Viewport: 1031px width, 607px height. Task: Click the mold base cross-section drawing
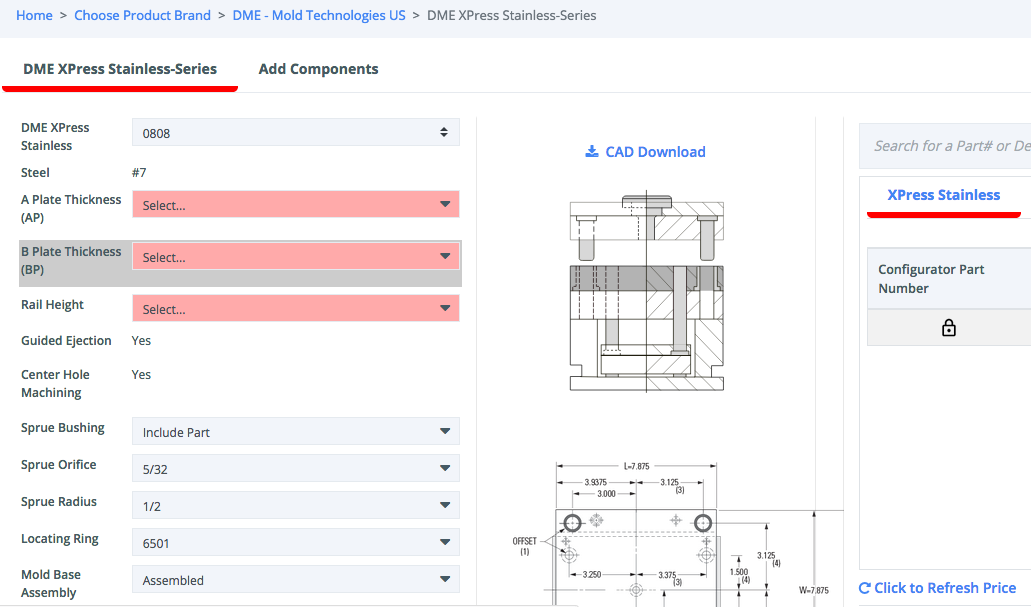pos(646,292)
